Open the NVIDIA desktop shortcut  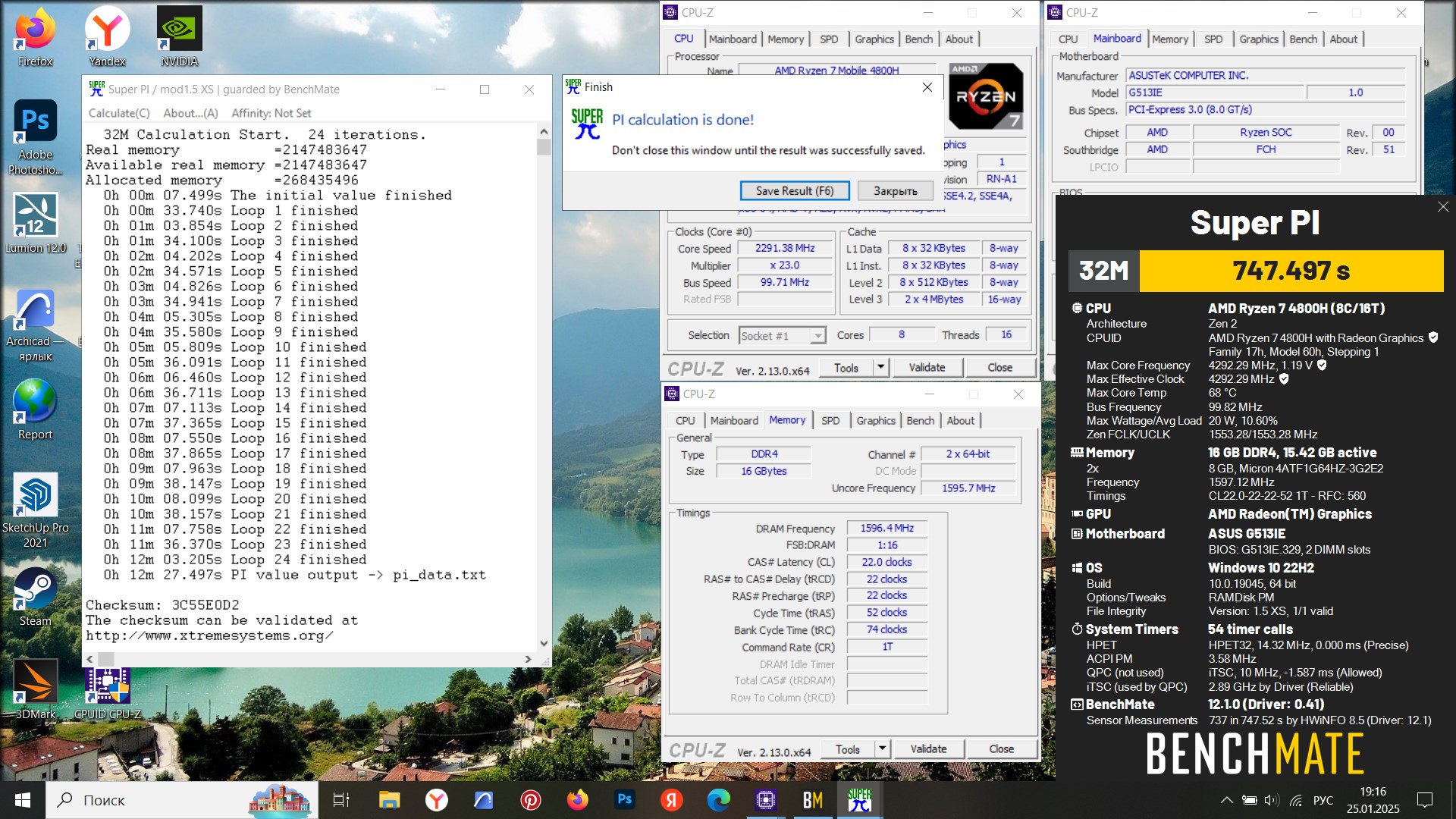click(179, 36)
